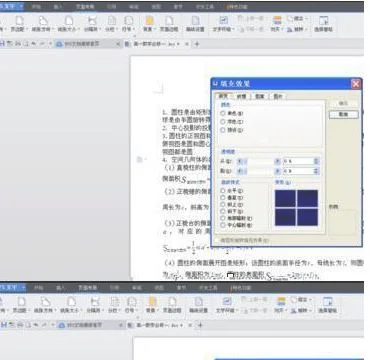Click 纸张方向 orientation icon in upper ribbon

tap(42, 21)
